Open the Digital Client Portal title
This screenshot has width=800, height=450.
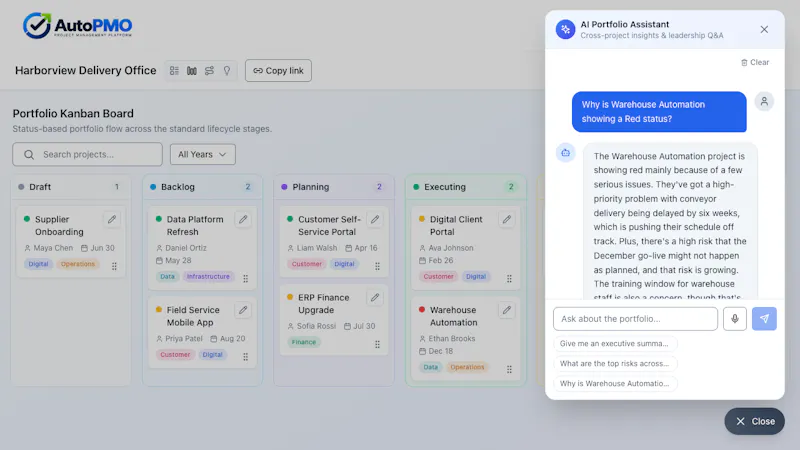coord(456,226)
